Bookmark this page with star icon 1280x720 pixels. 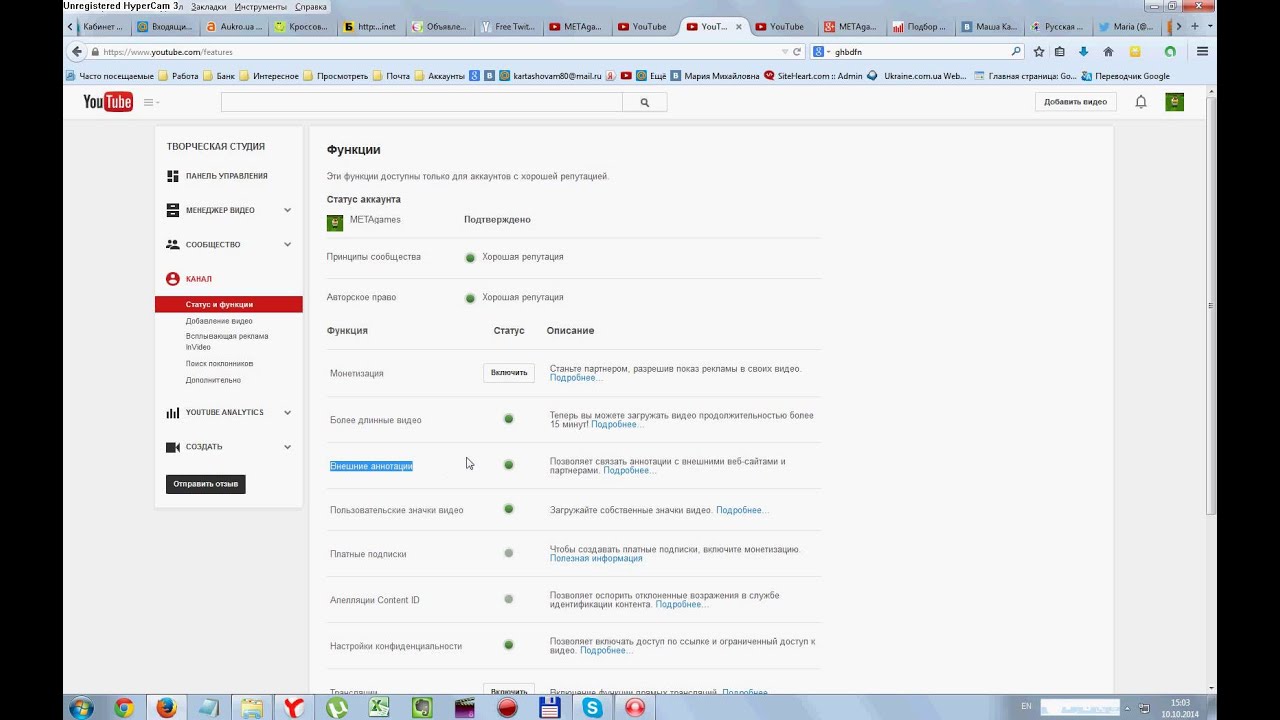coord(1039,51)
